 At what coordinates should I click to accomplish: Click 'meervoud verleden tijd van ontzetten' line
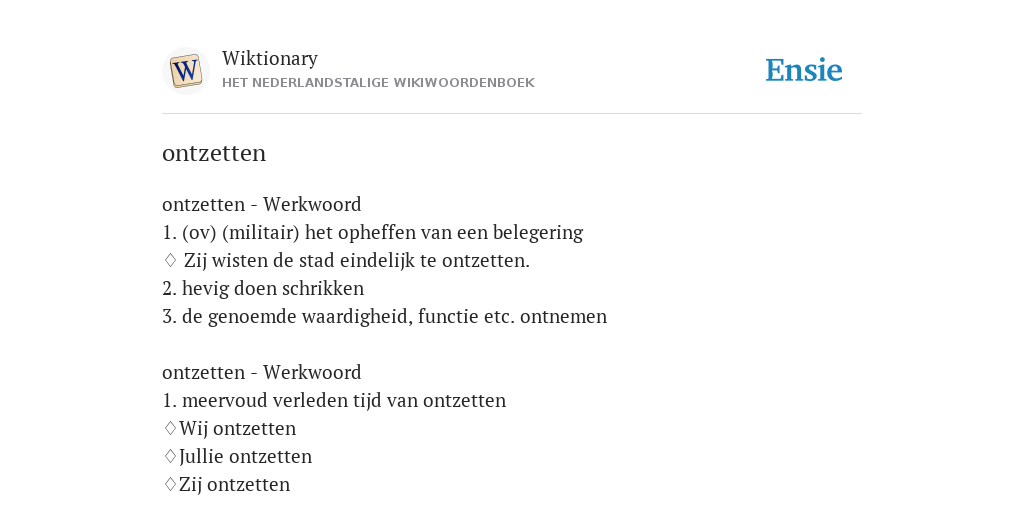pos(334,400)
